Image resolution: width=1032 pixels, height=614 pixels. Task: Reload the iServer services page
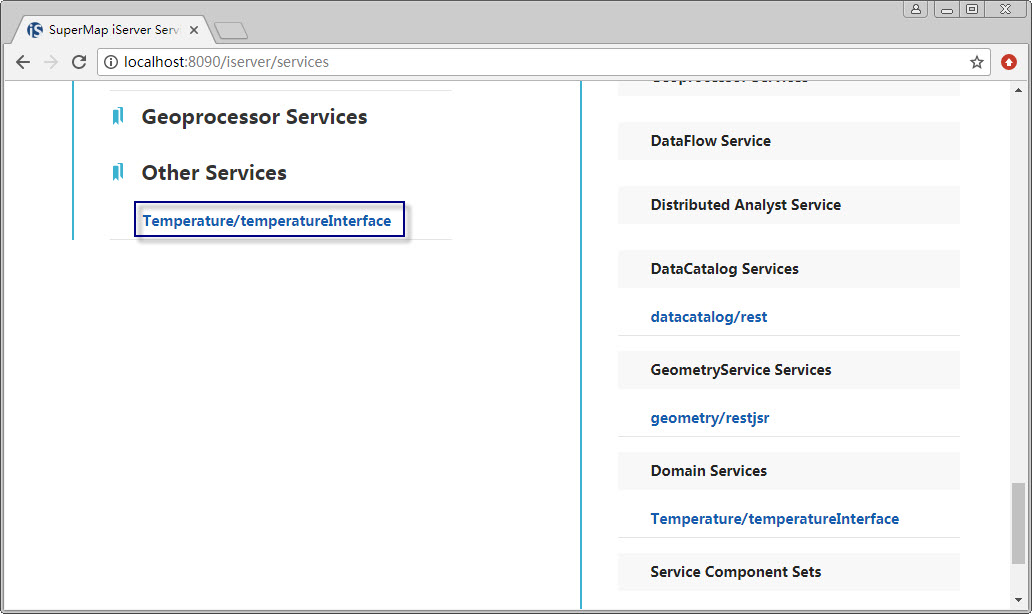pos(79,62)
